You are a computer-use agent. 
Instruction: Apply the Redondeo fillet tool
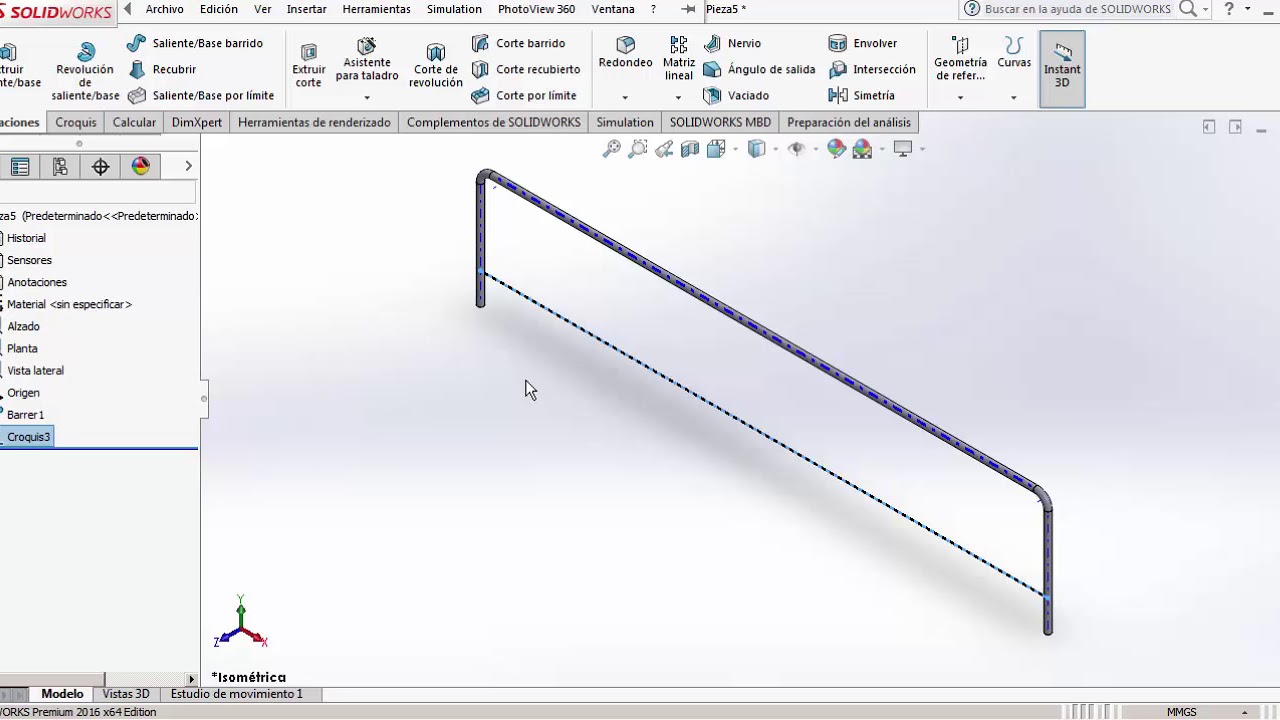tap(625, 53)
